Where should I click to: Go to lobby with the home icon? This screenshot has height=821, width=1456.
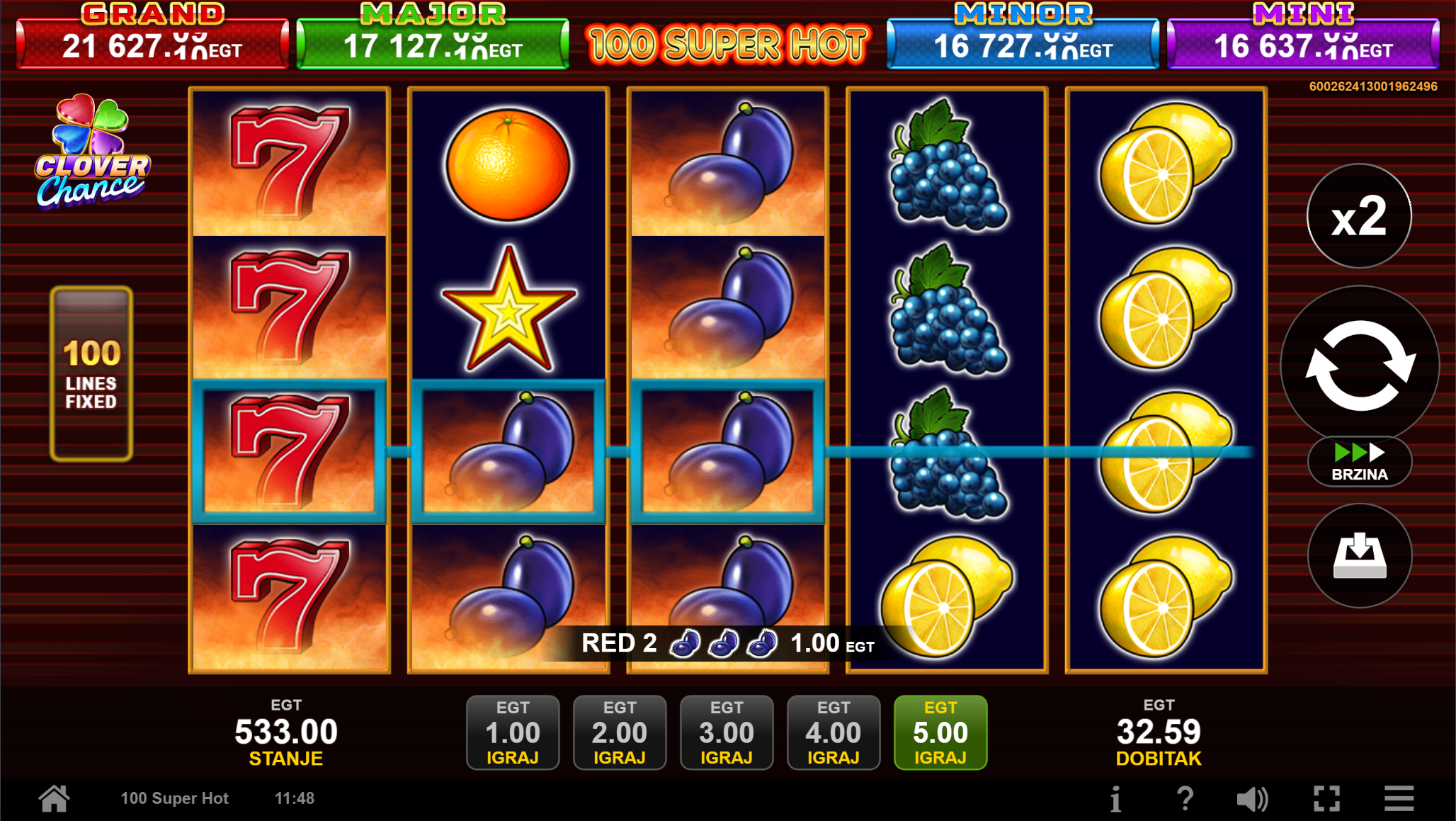click(x=54, y=798)
